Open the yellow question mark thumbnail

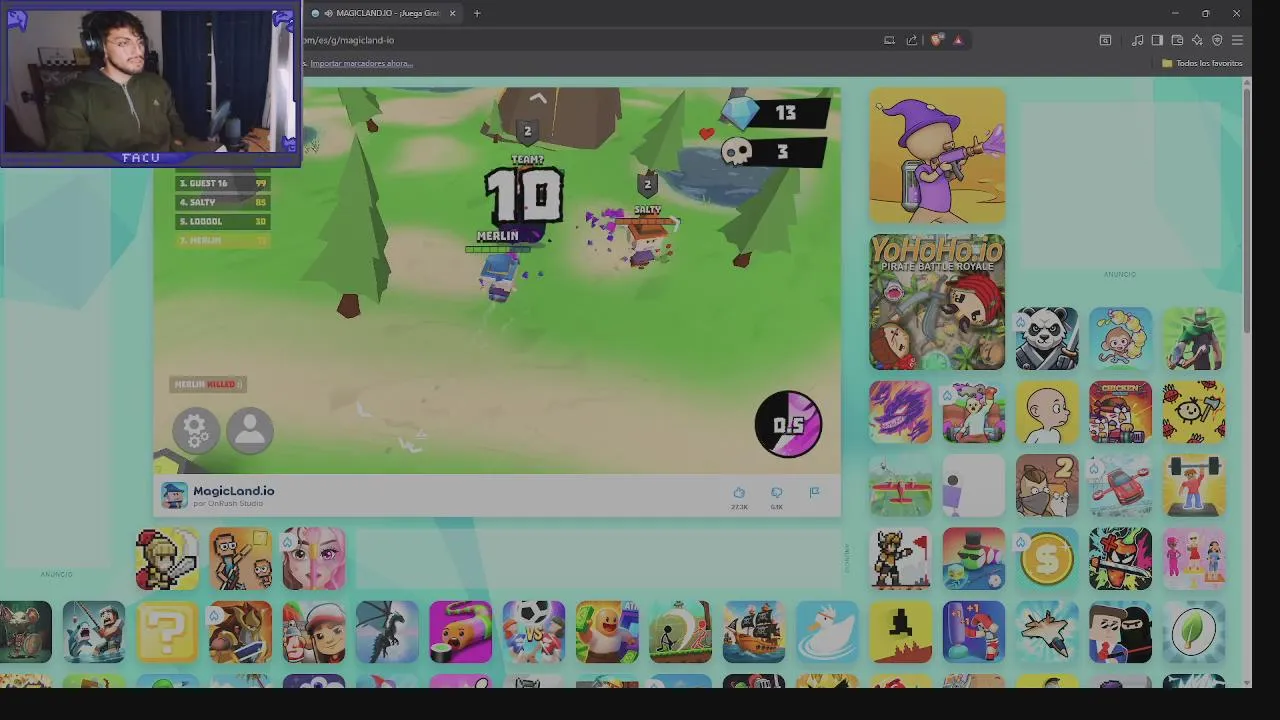tap(167, 632)
